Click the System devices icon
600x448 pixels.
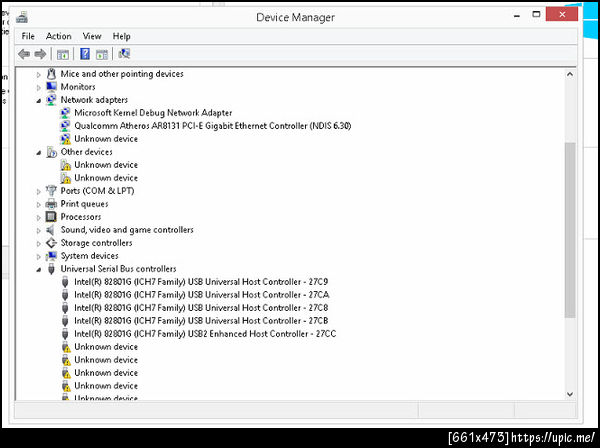coord(51,256)
